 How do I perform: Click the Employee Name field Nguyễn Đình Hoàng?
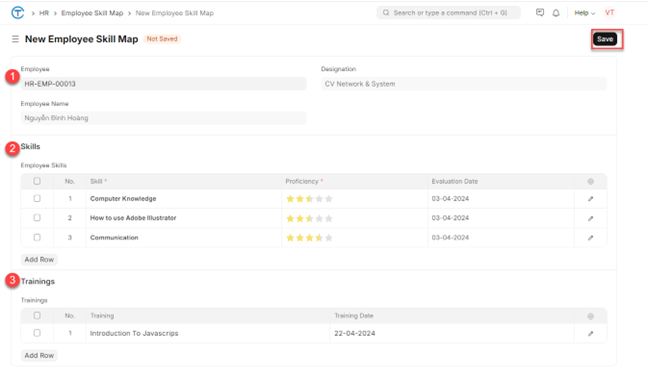164,118
